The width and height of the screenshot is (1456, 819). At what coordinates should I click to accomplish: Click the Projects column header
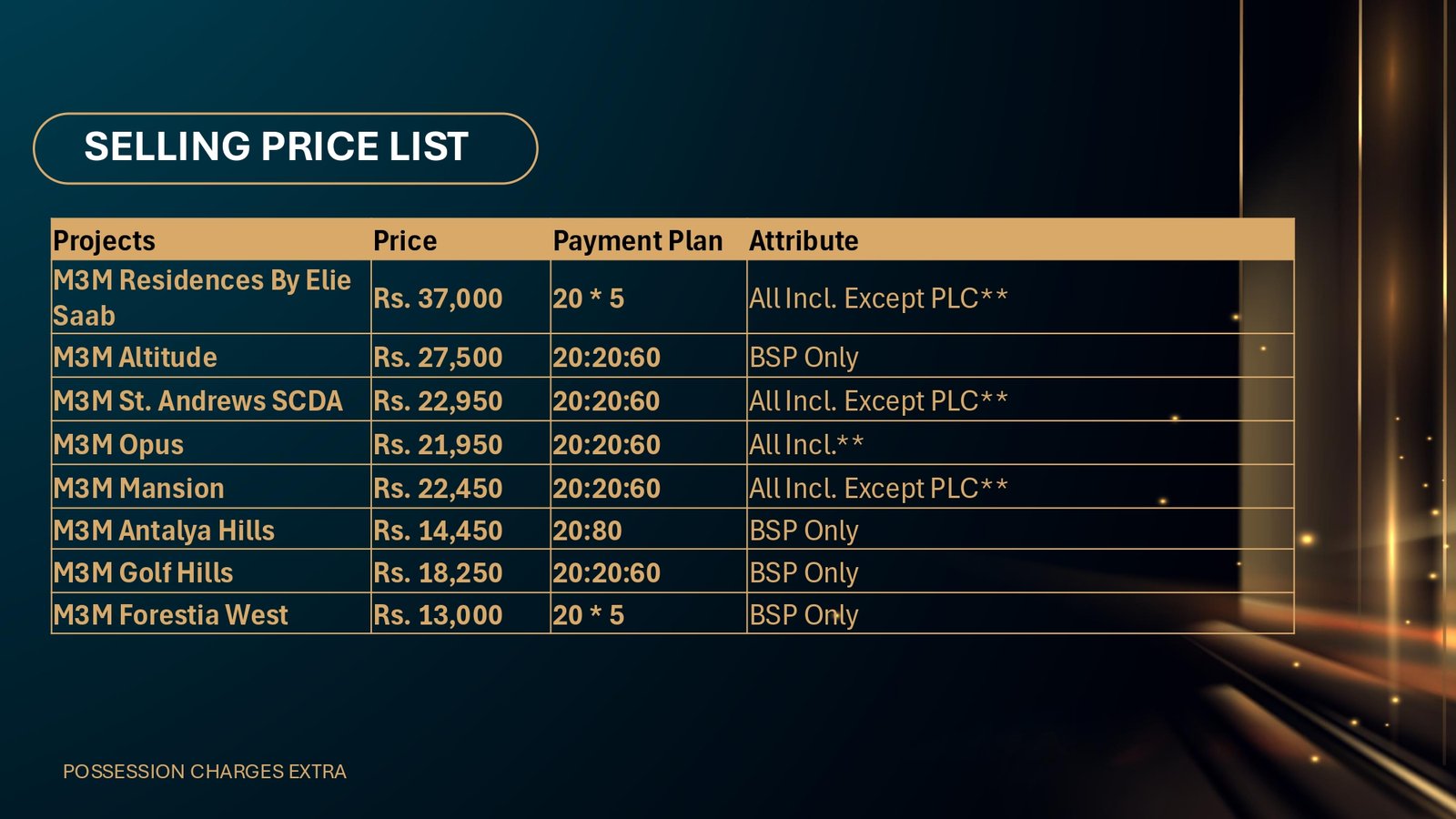pos(105,241)
